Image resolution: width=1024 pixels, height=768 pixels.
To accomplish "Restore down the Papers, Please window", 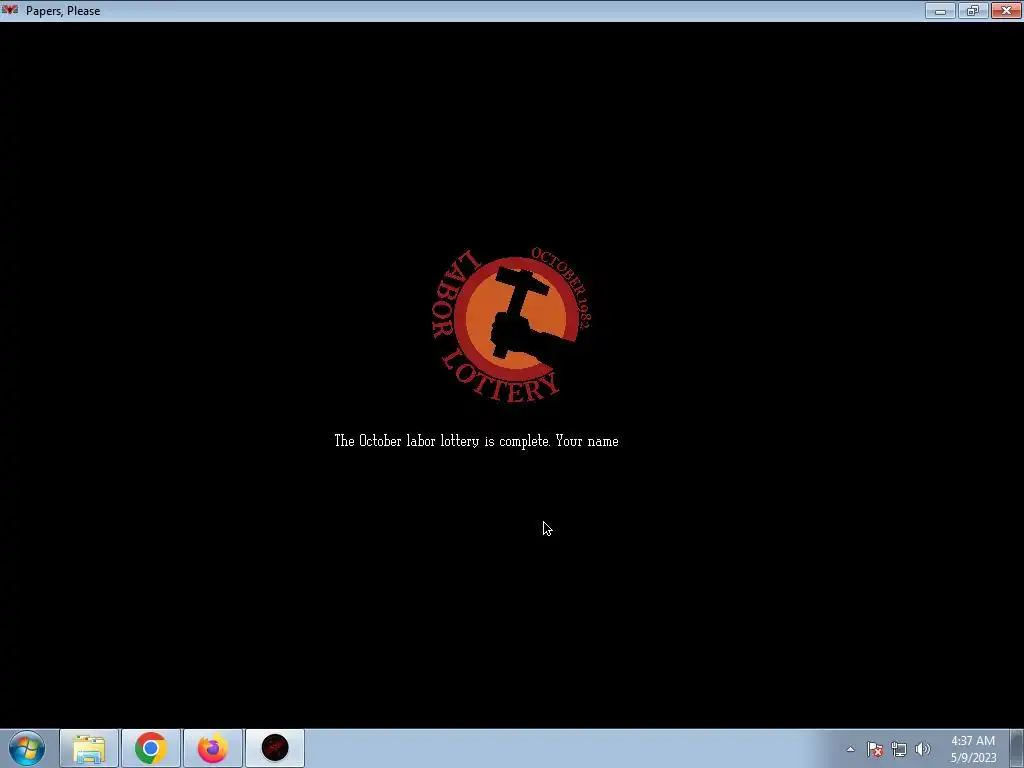I will [x=973, y=10].
